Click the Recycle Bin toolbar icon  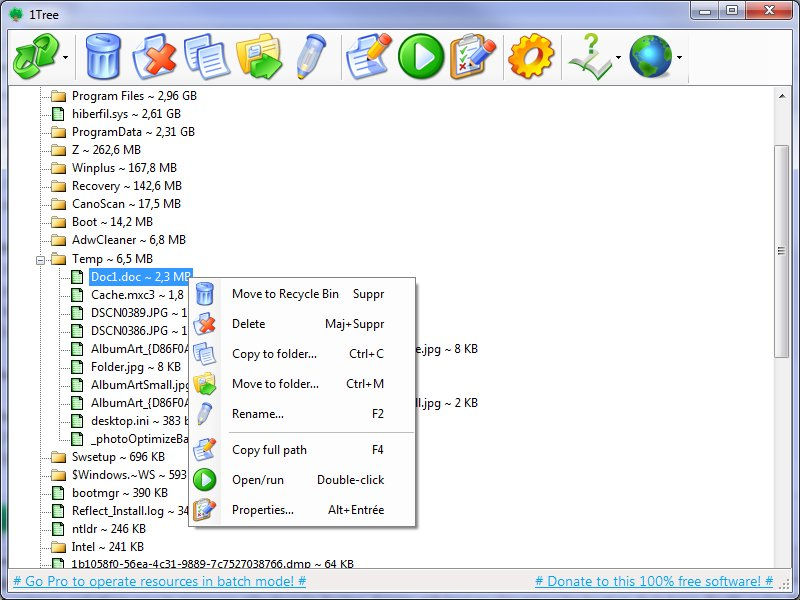pyautogui.click(x=104, y=57)
